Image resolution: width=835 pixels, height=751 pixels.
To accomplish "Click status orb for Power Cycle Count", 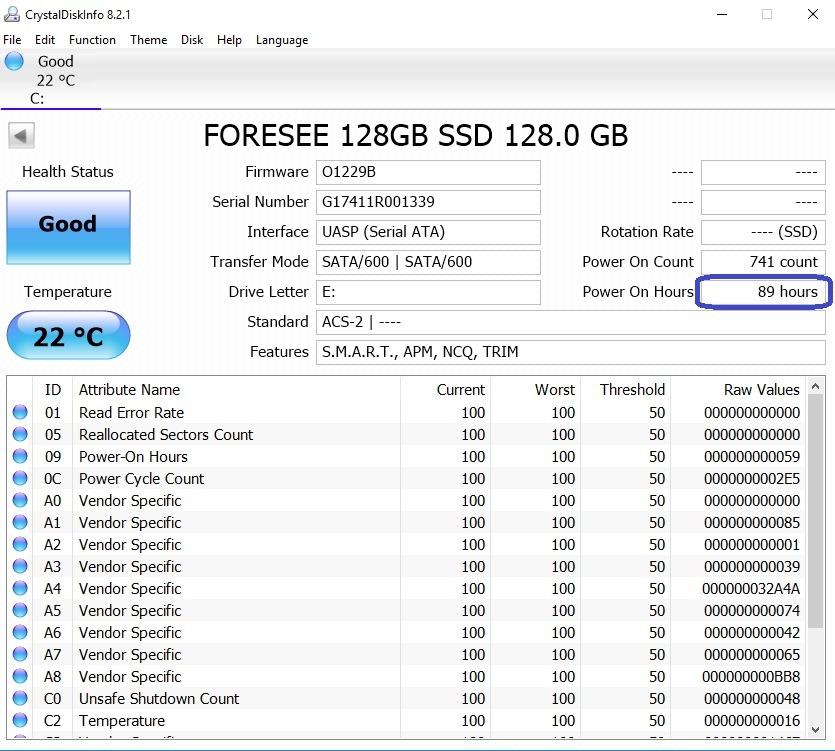I will point(20,478).
